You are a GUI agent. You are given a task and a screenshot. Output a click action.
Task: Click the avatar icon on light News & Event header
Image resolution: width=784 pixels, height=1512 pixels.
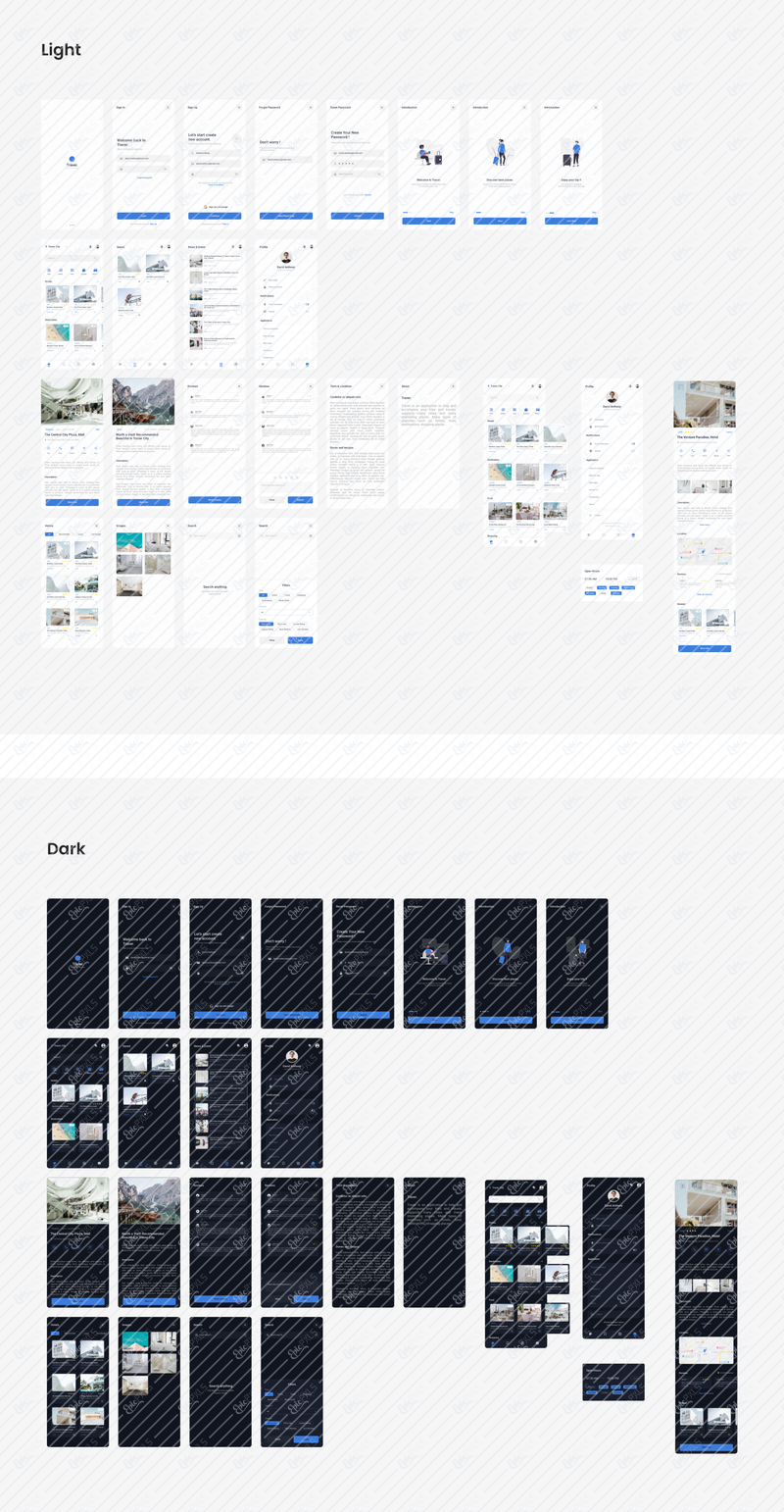click(x=240, y=247)
